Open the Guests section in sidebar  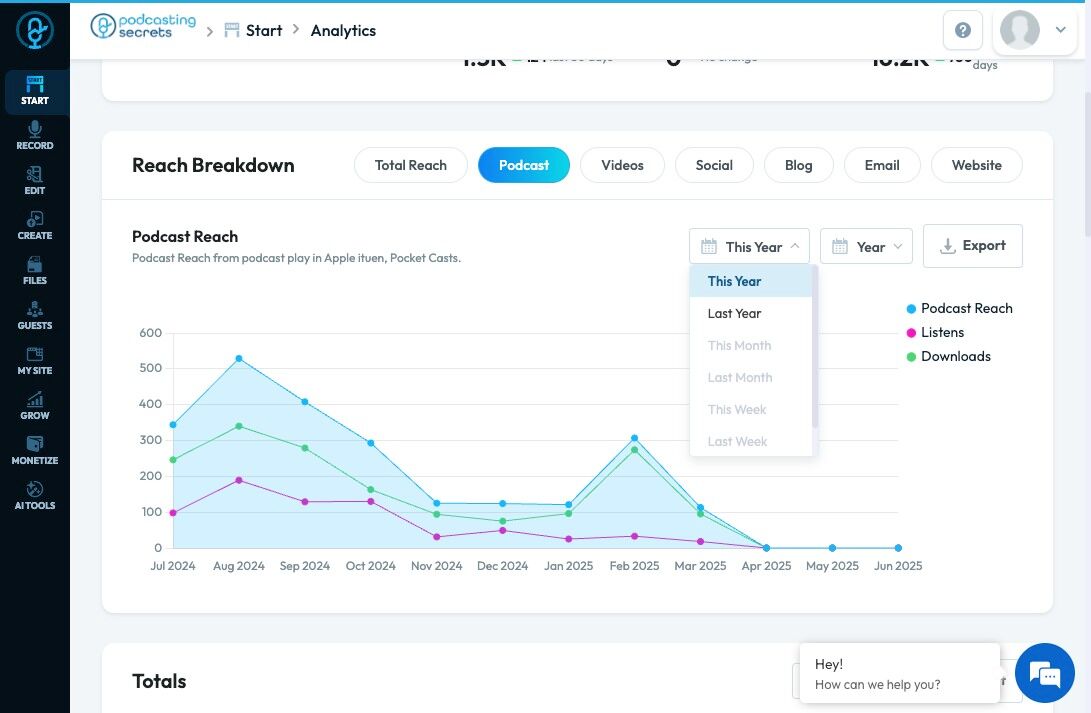pyautogui.click(x=35, y=316)
